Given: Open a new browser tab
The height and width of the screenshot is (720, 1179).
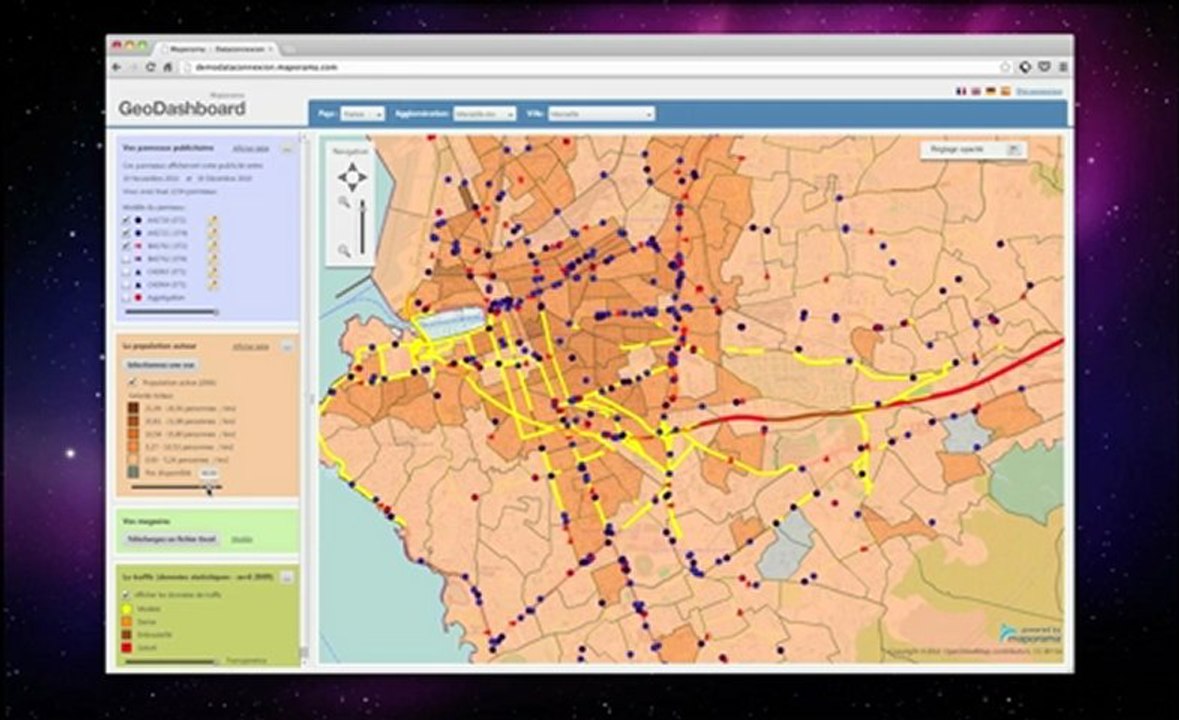Looking at the screenshot, I should (289, 49).
